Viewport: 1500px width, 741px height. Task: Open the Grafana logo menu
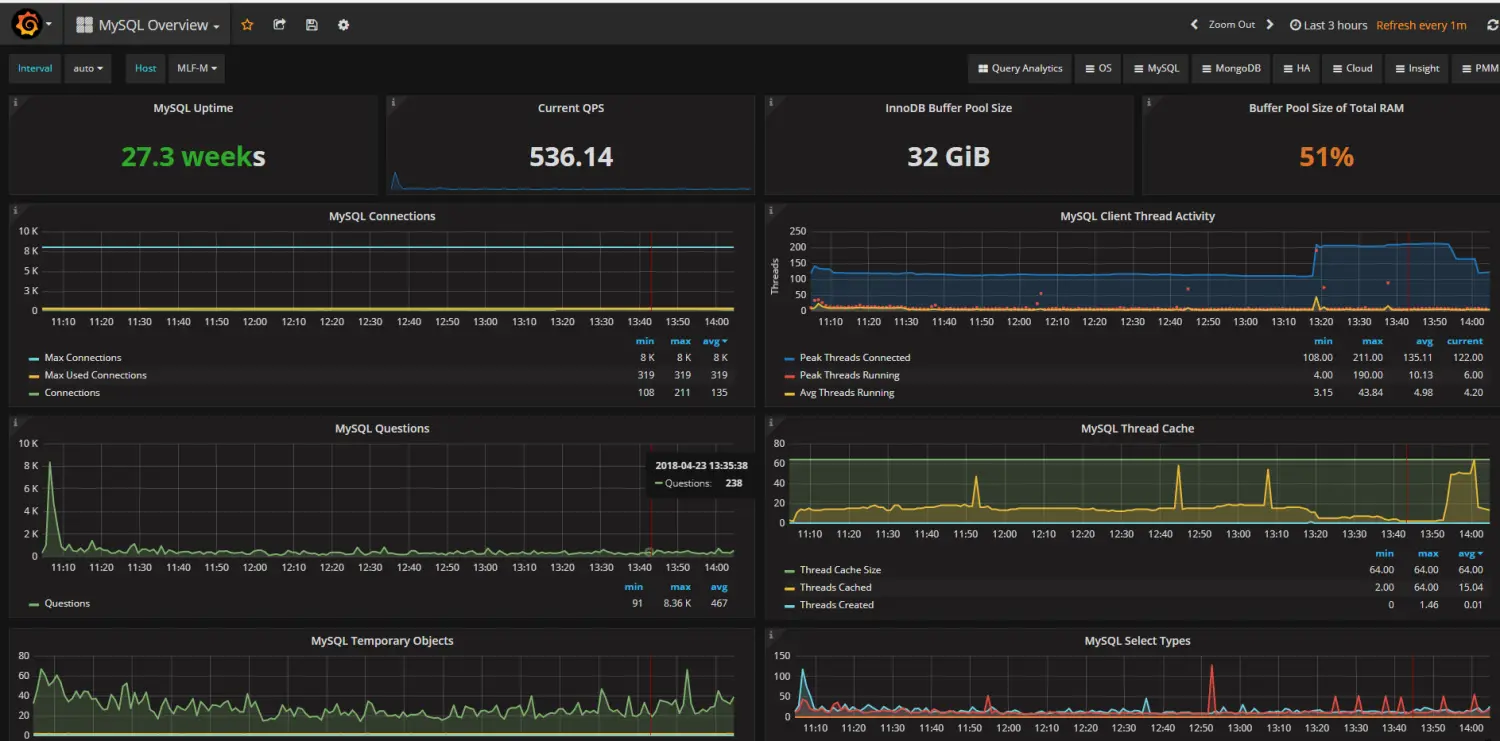click(x=28, y=24)
